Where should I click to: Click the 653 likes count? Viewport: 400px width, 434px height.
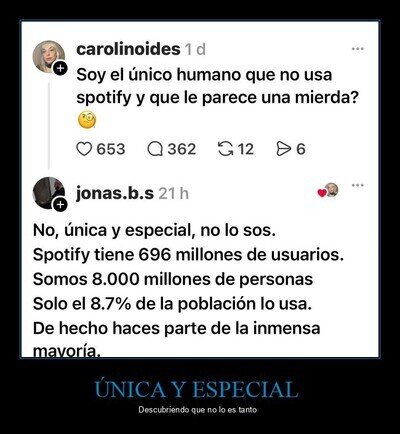pos(111,149)
